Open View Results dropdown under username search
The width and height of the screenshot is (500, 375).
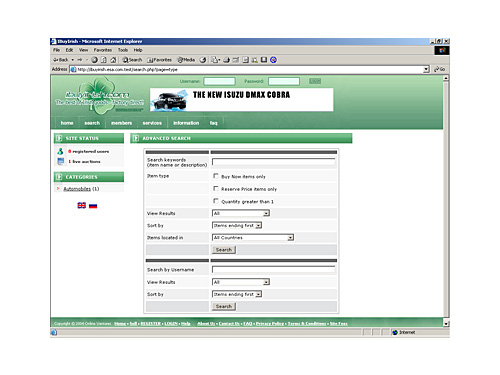[x=241, y=282]
